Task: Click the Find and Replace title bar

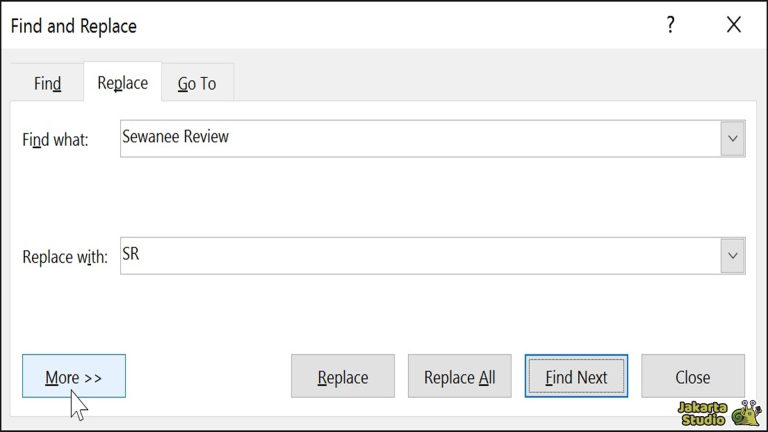Action: [300, 26]
